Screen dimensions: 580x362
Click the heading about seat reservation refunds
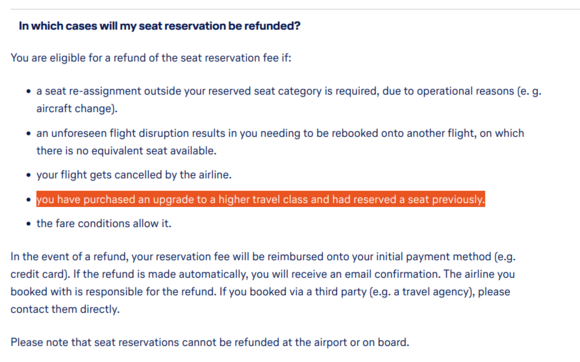(x=159, y=26)
